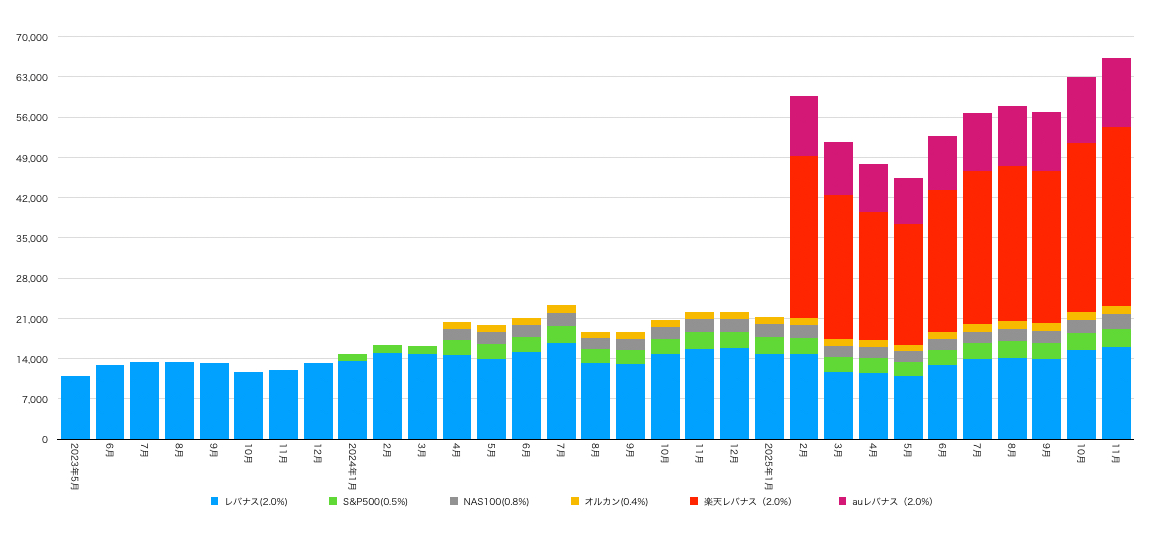
Task: Click the 35,000 y-axis label
Action: coord(32,238)
